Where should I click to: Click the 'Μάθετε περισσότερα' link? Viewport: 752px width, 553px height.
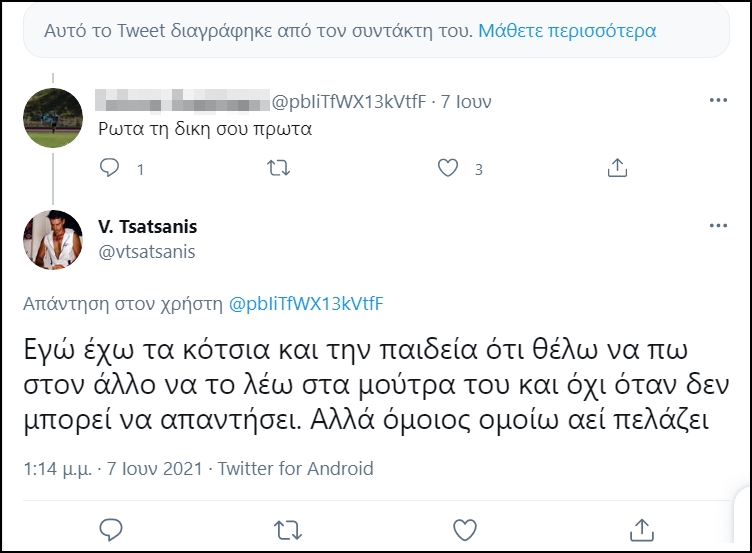point(567,31)
